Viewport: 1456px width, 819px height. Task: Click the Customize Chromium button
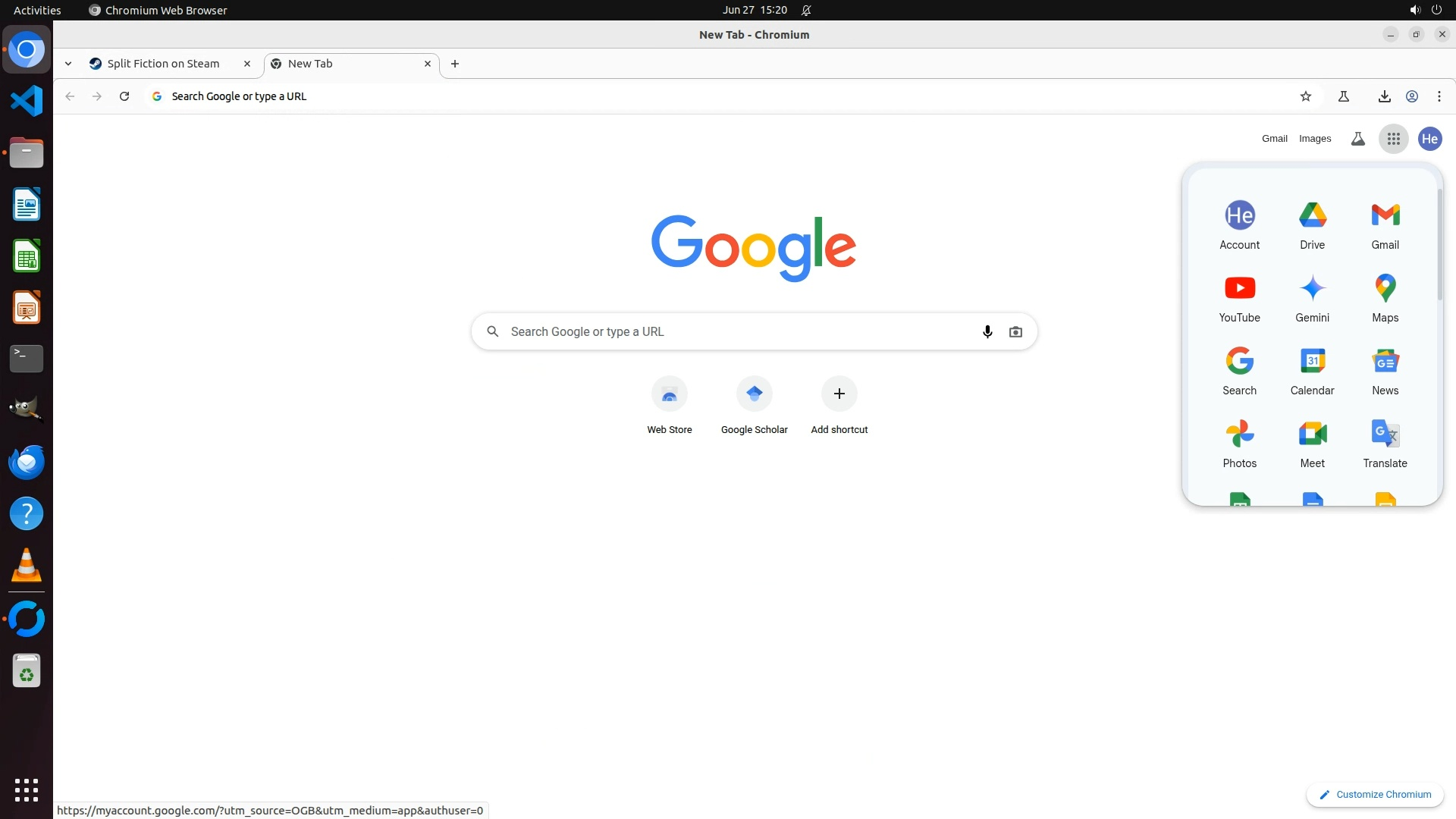(x=1375, y=794)
